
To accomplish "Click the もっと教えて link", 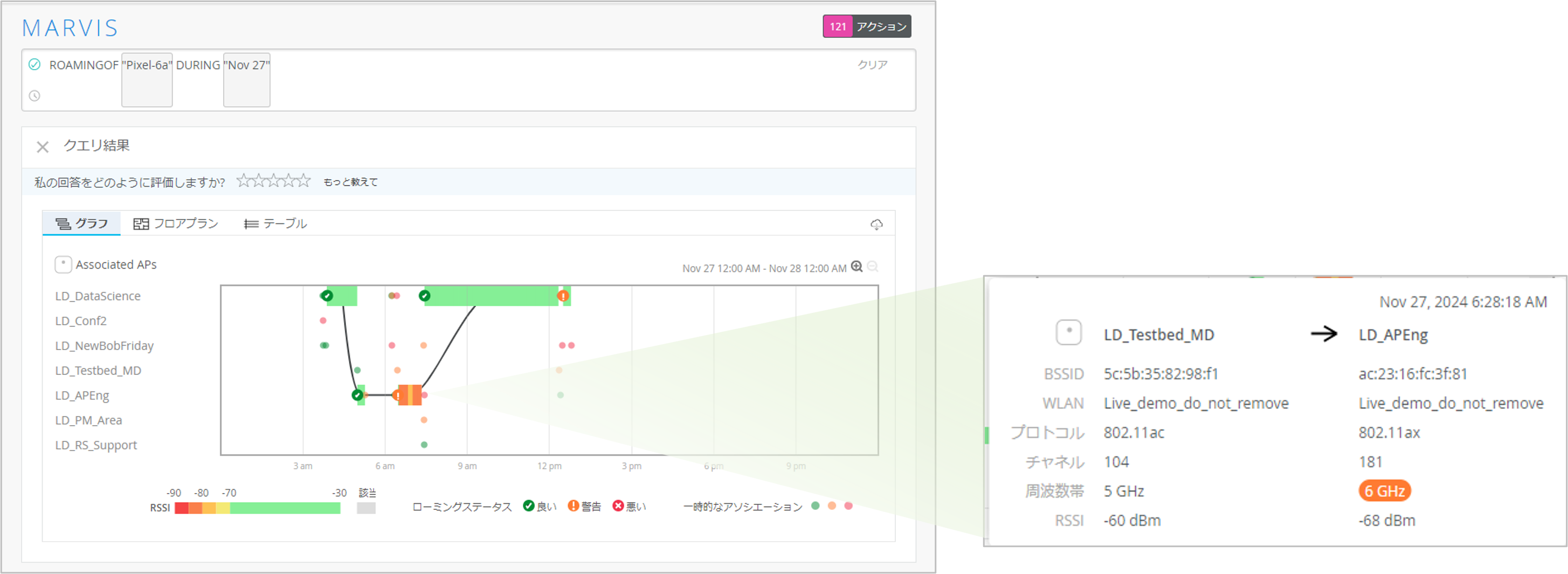I will (350, 182).
